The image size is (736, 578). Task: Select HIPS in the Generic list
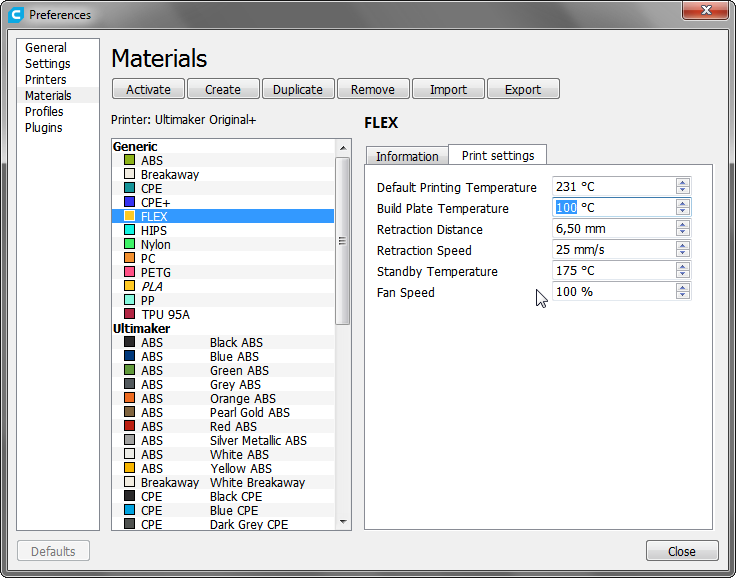coord(223,230)
